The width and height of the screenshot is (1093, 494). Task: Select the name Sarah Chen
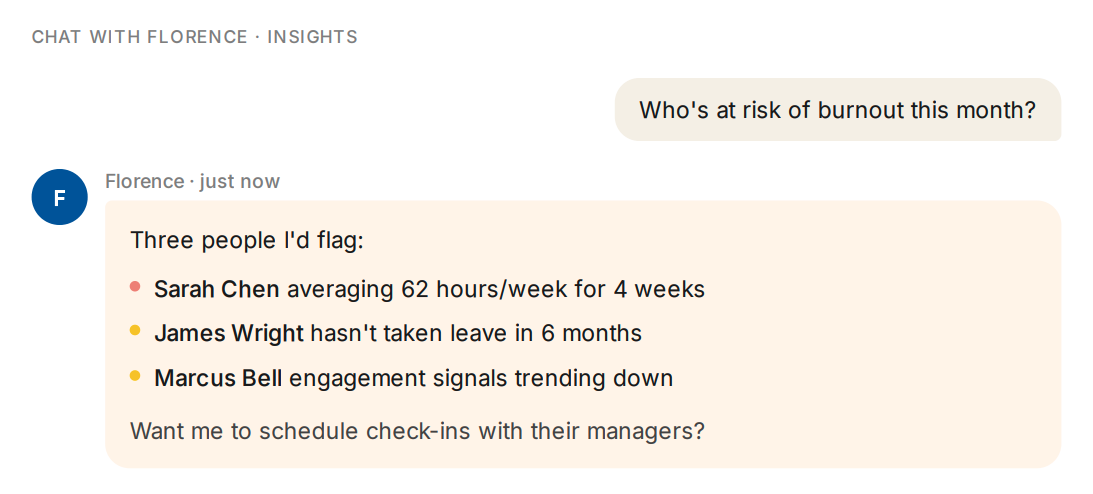click(x=217, y=289)
